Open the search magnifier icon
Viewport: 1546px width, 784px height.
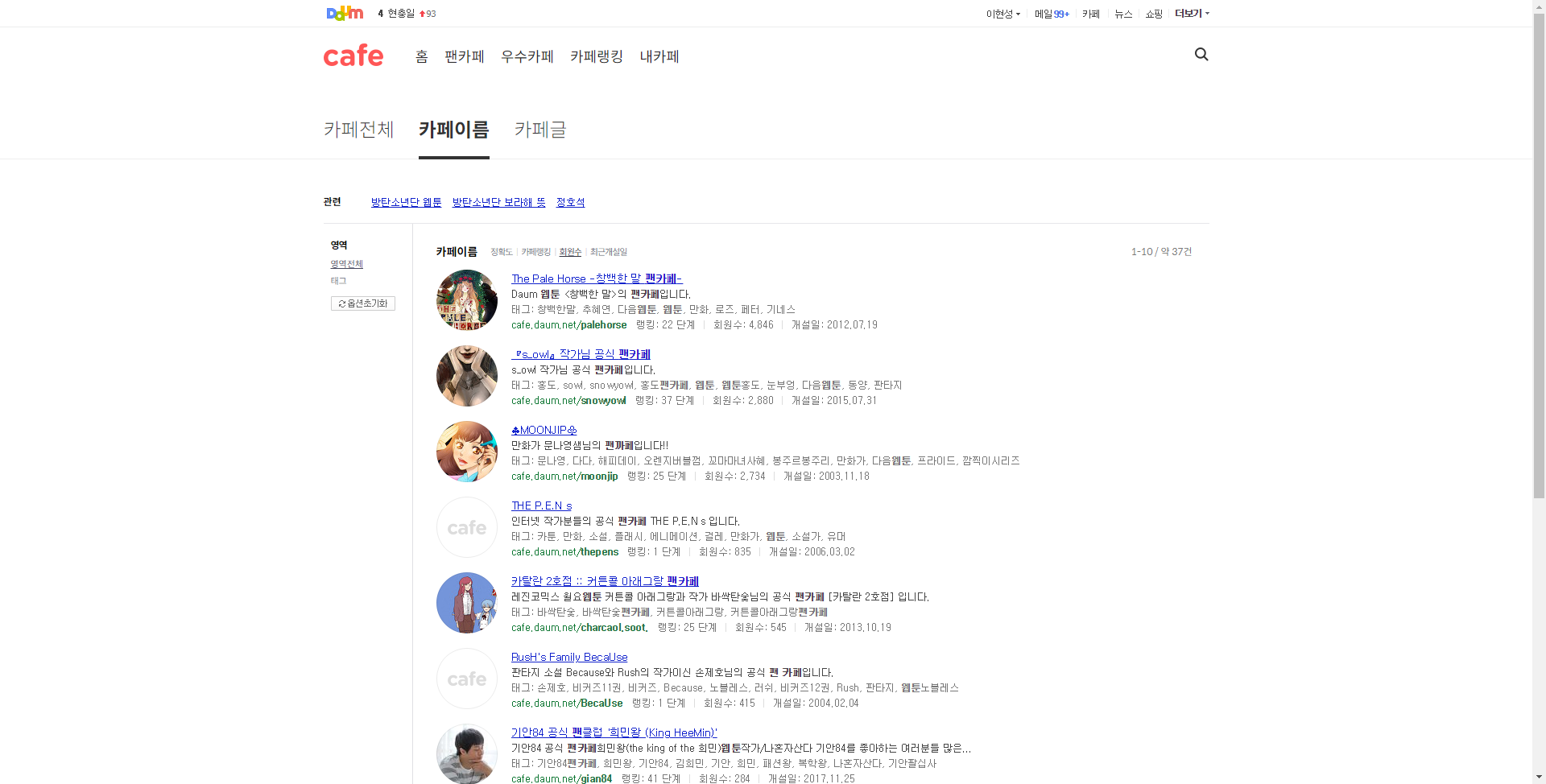(1201, 54)
